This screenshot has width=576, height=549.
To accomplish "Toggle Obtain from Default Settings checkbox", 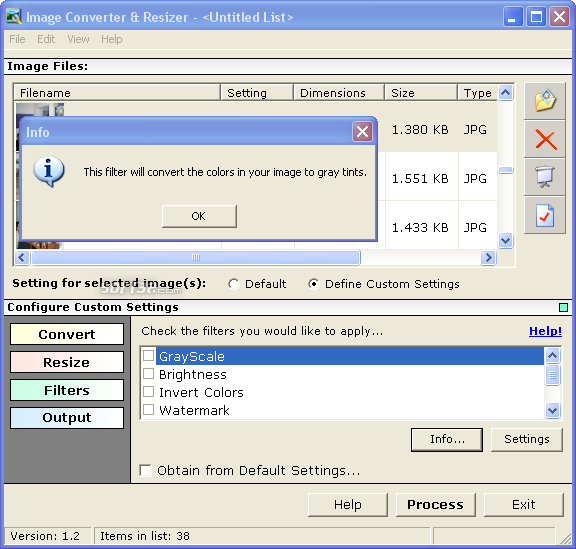I will 145,470.
